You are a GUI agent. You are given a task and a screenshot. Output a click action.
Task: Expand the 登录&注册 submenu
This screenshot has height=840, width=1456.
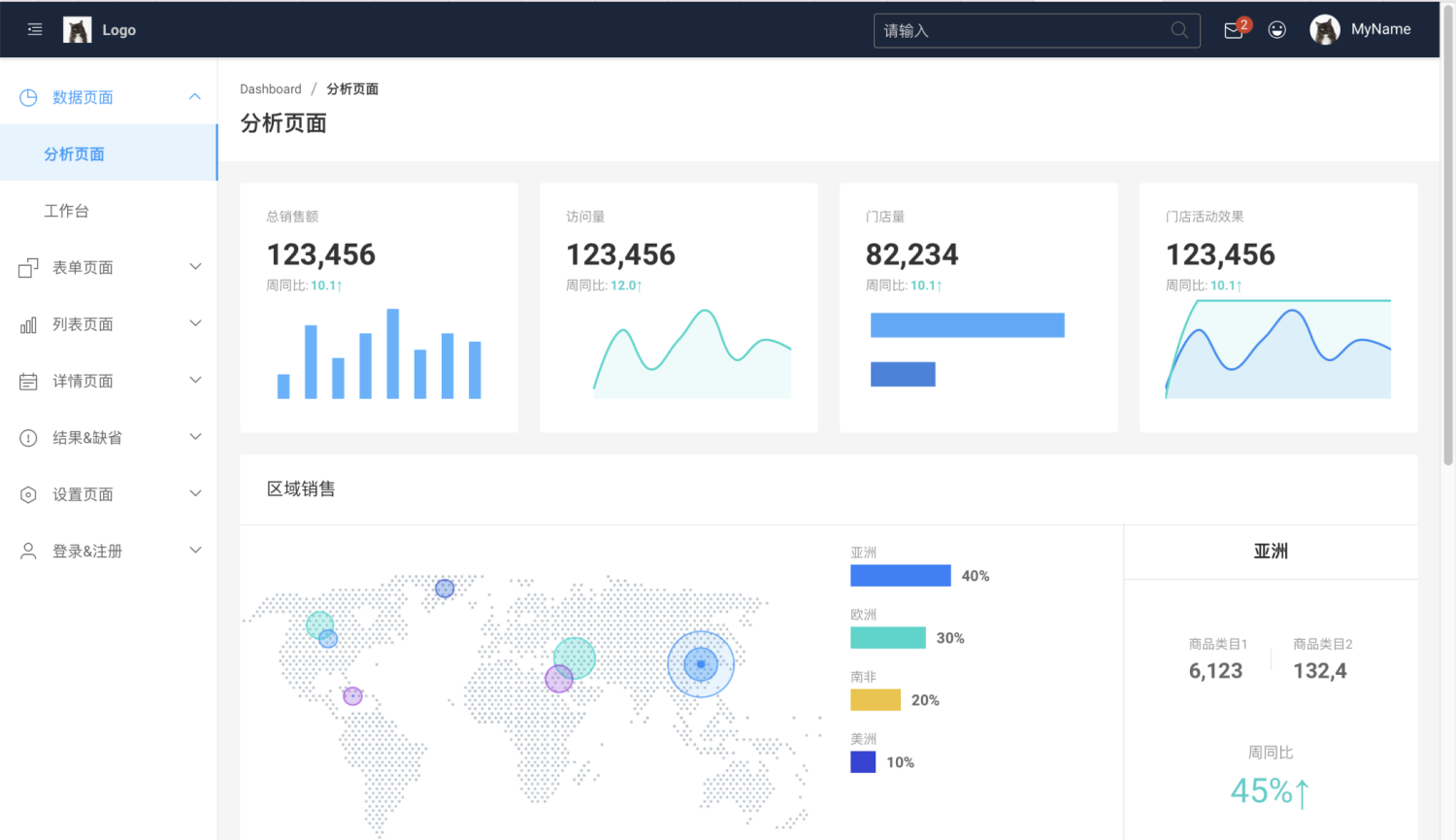coord(194,550)
